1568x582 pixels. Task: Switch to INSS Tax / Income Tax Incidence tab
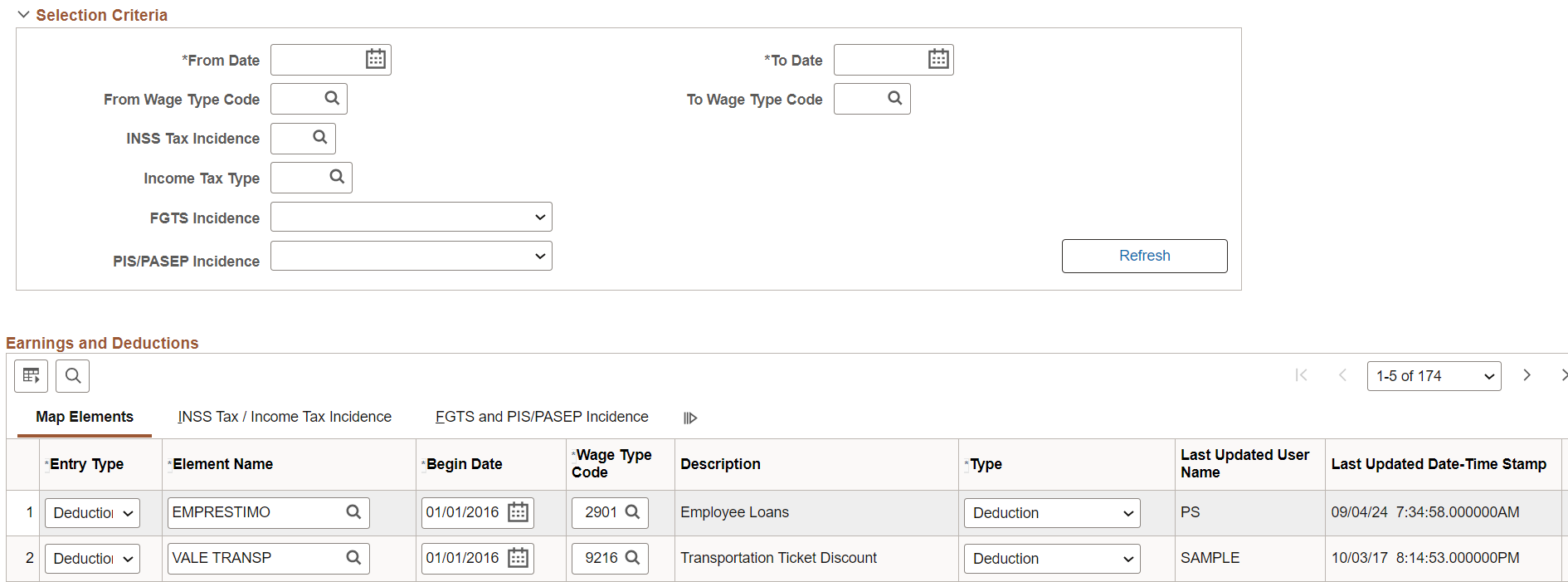point(285,417)
